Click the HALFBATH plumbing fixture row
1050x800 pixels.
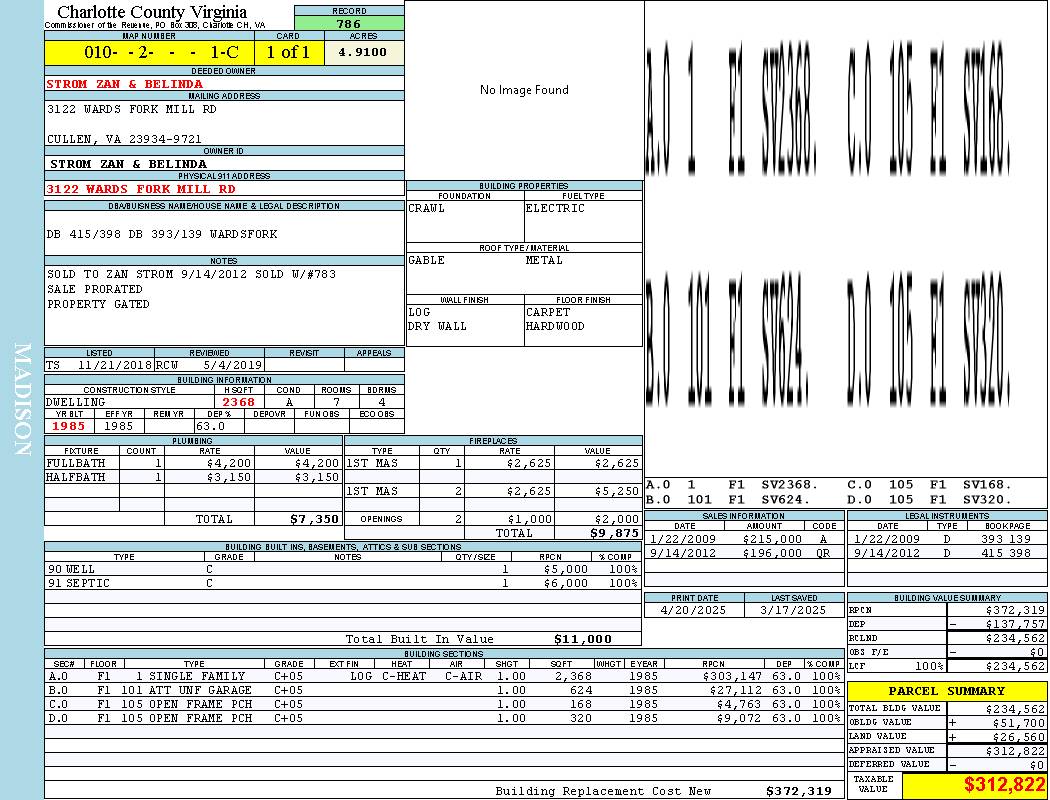[194, 477]
